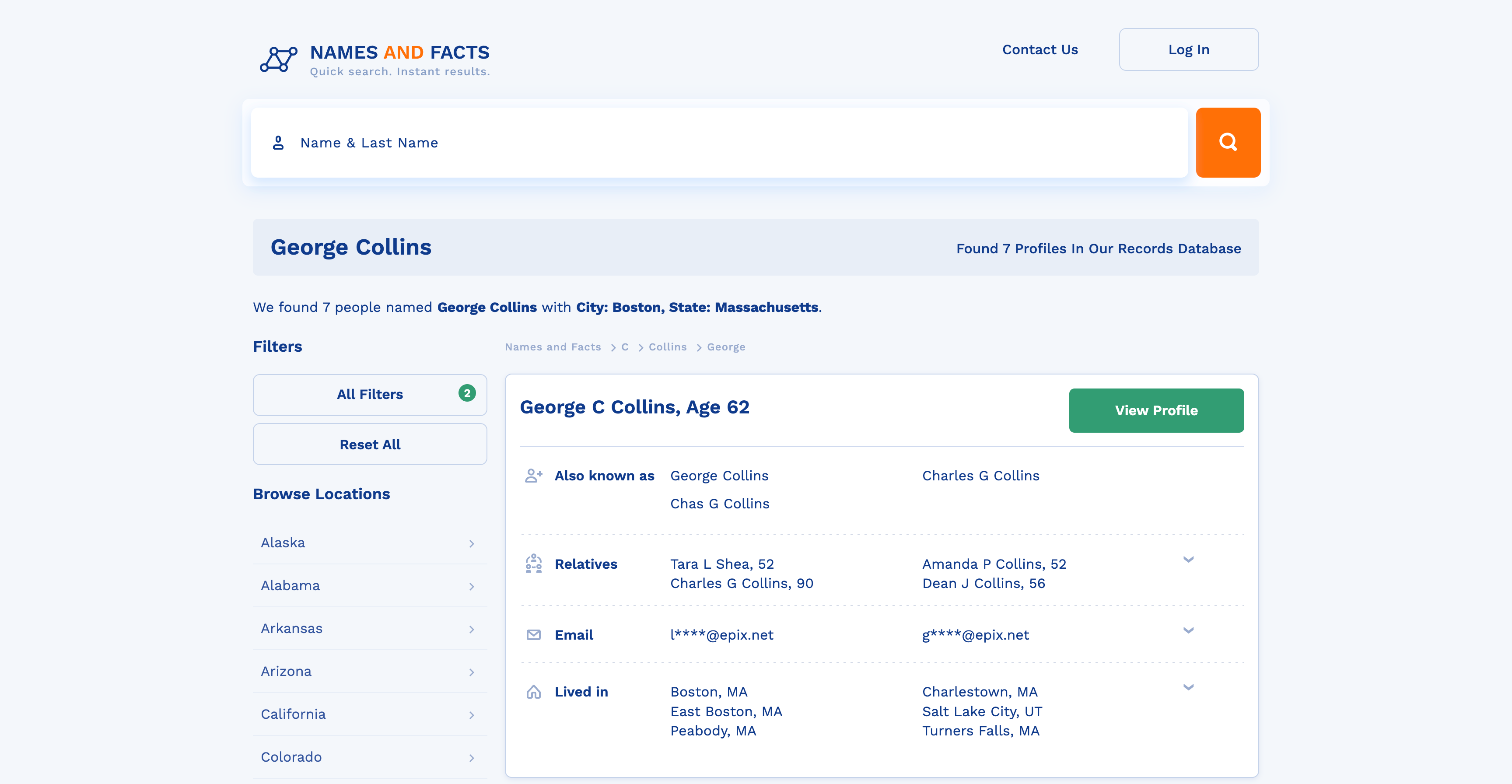Open the All Filters panel
The height and width of the screenshot is (784, 1512).
[x=370, y=394]
